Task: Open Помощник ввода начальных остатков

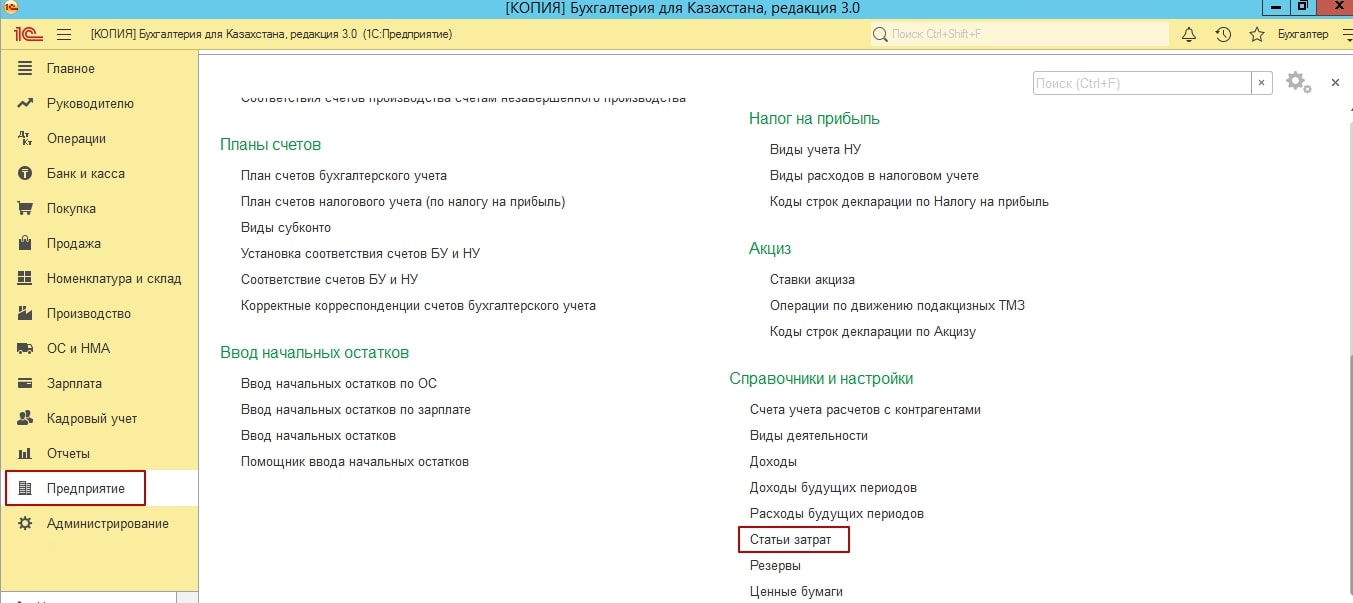Action: [354, 461]
